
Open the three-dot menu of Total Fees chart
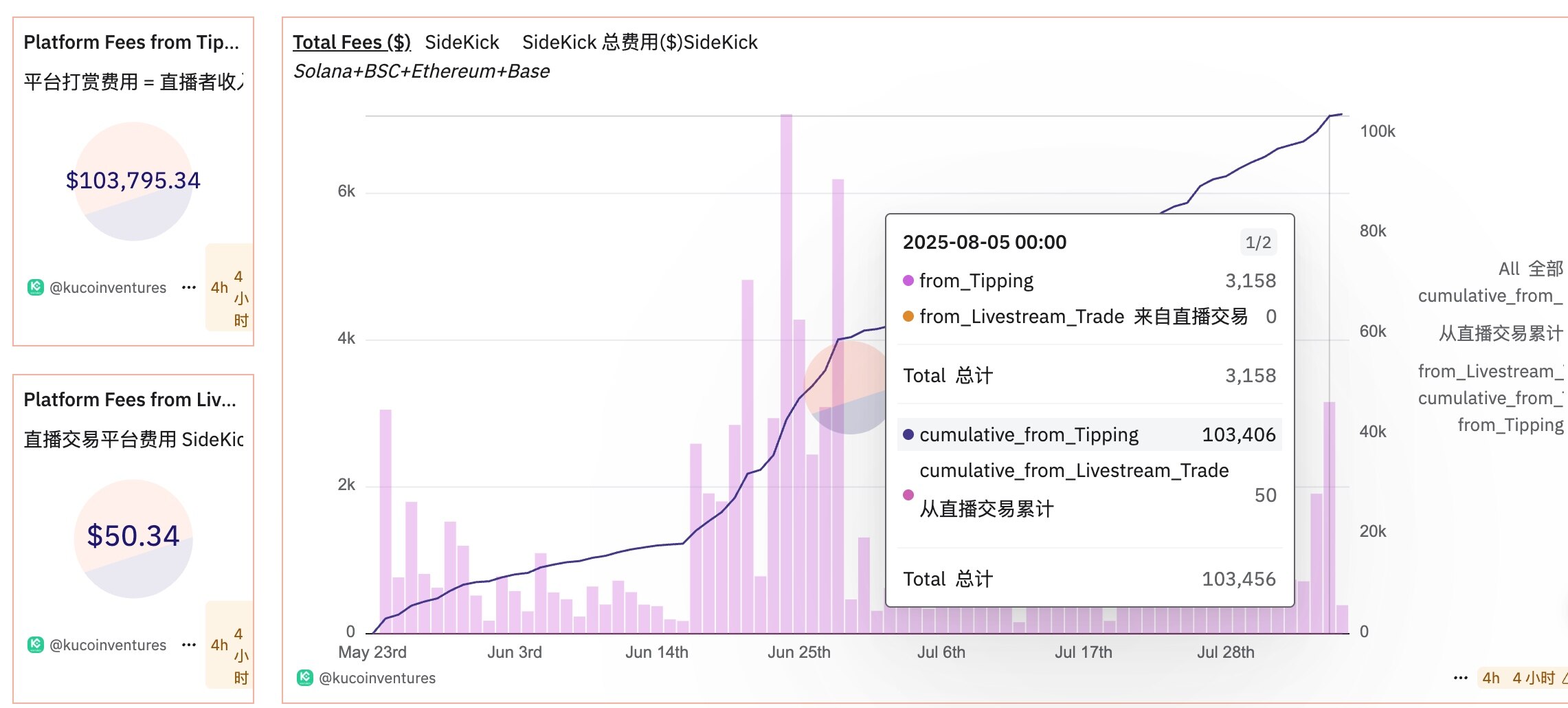click(1461, 678)
